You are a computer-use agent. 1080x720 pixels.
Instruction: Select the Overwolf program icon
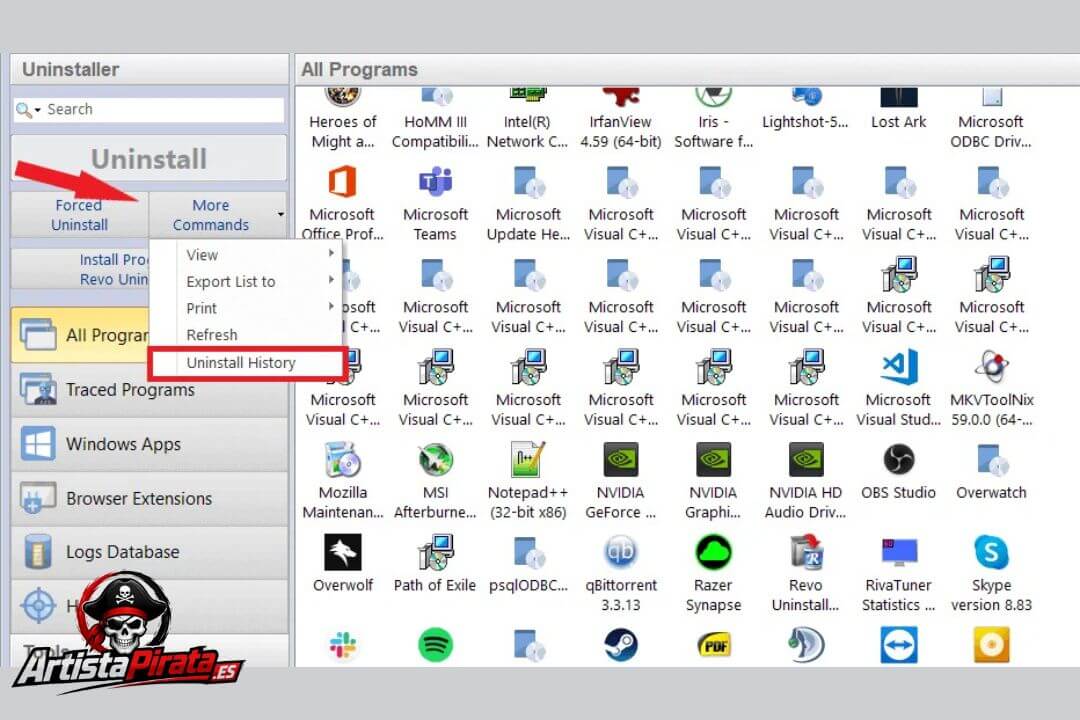[342, 553]
